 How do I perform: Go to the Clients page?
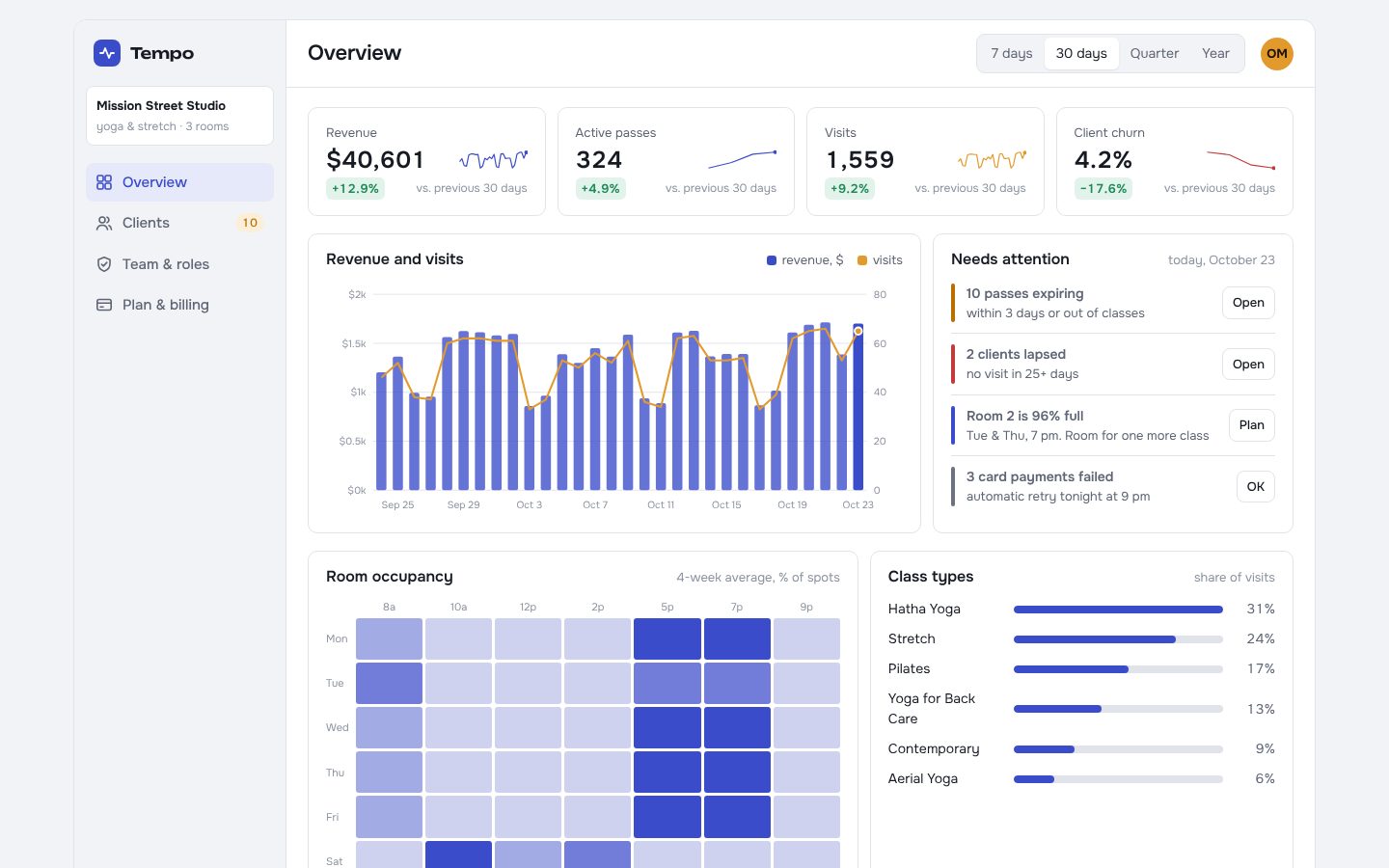click(x=179, y=223)
